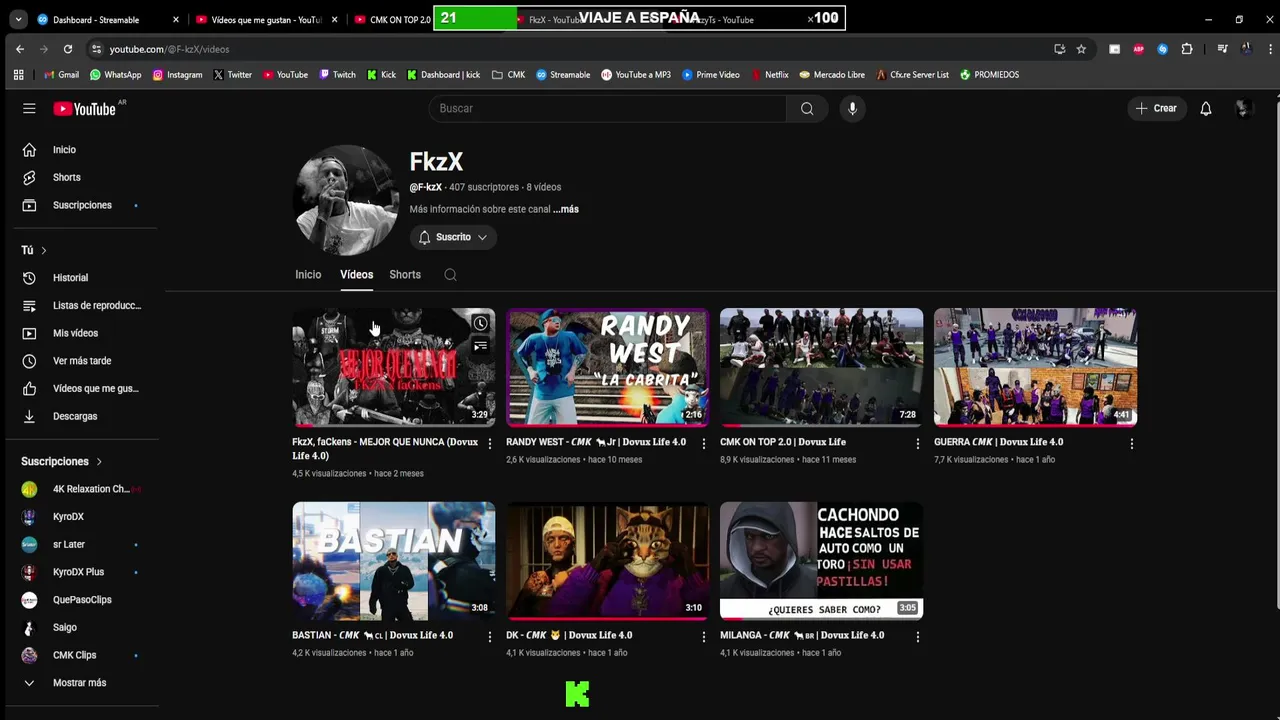
Task: Click the YouTube logo
Action: tap(87, 108)
